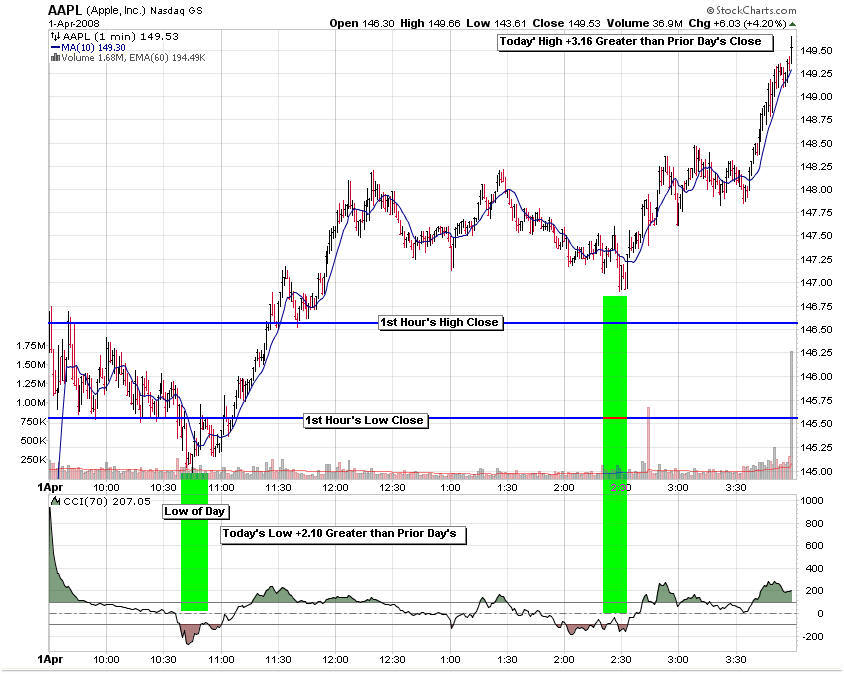This screenshot has width=844, height=674.
Task: Click the 11:30 time label under price panel
Action: 278,488
